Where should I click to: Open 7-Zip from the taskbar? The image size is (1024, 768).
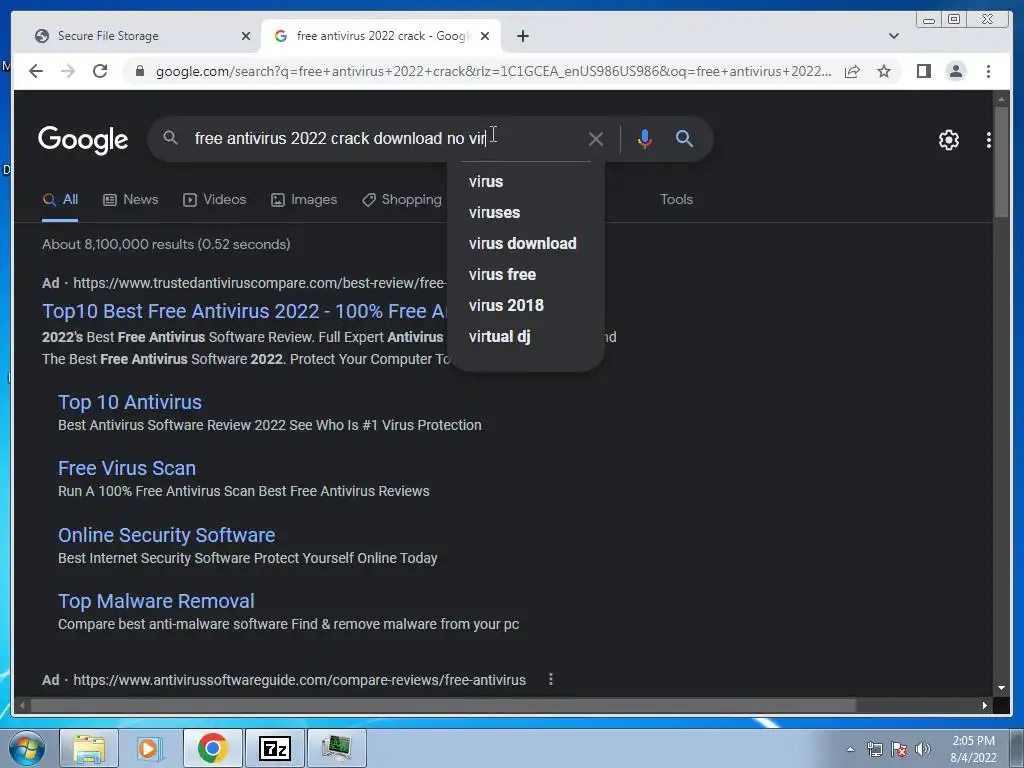tap(274, 748)
